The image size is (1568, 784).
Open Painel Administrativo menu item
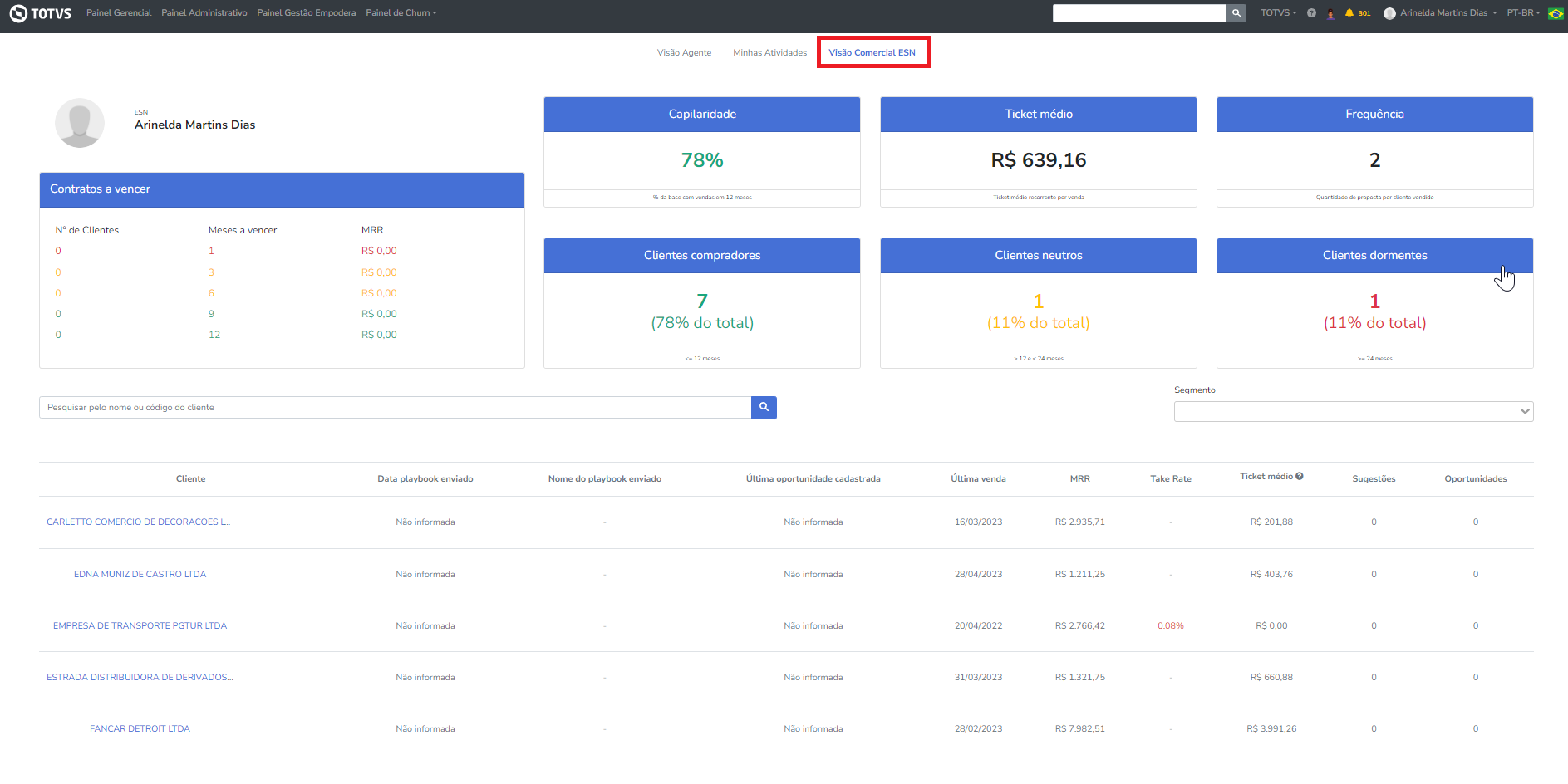click(x=204, y=13)
